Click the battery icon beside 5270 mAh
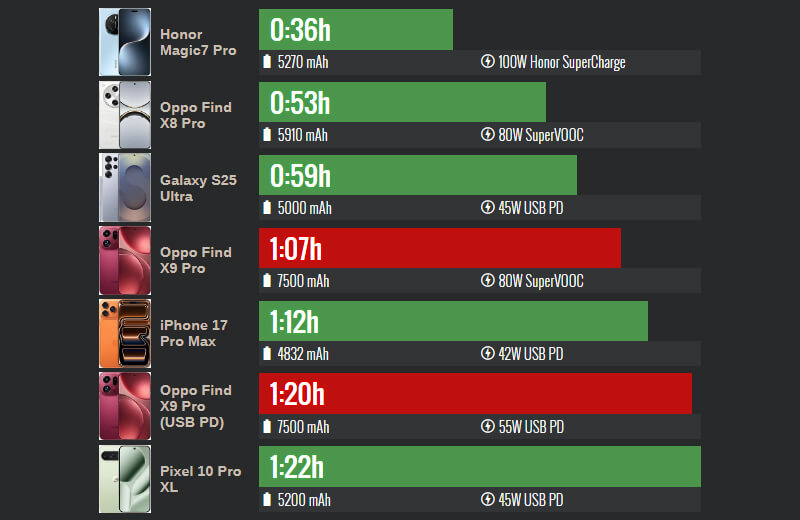Image resolution: width=800 pixels, height=520 pixels. 267,62
